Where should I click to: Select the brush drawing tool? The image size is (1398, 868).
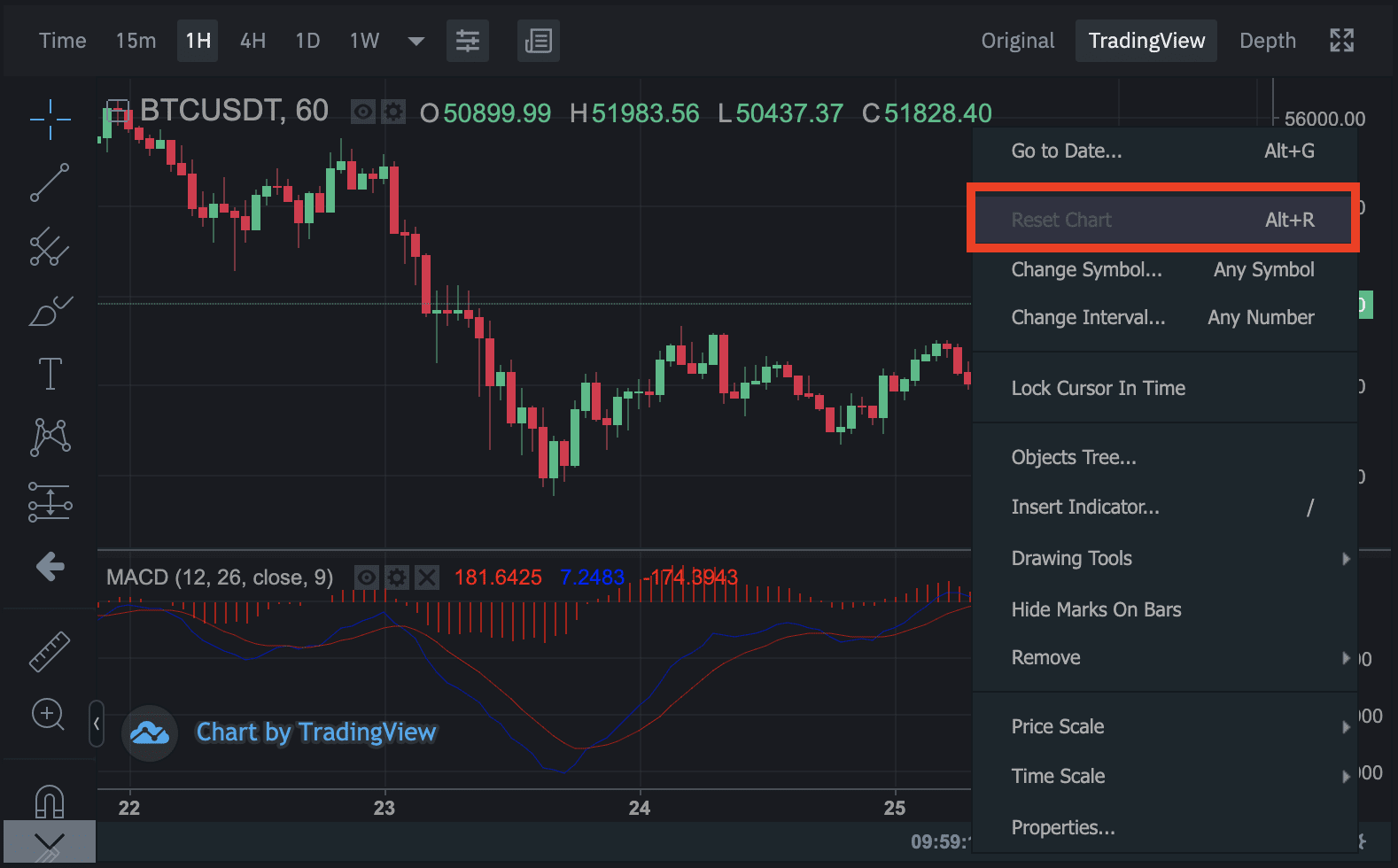coord(50,311)
